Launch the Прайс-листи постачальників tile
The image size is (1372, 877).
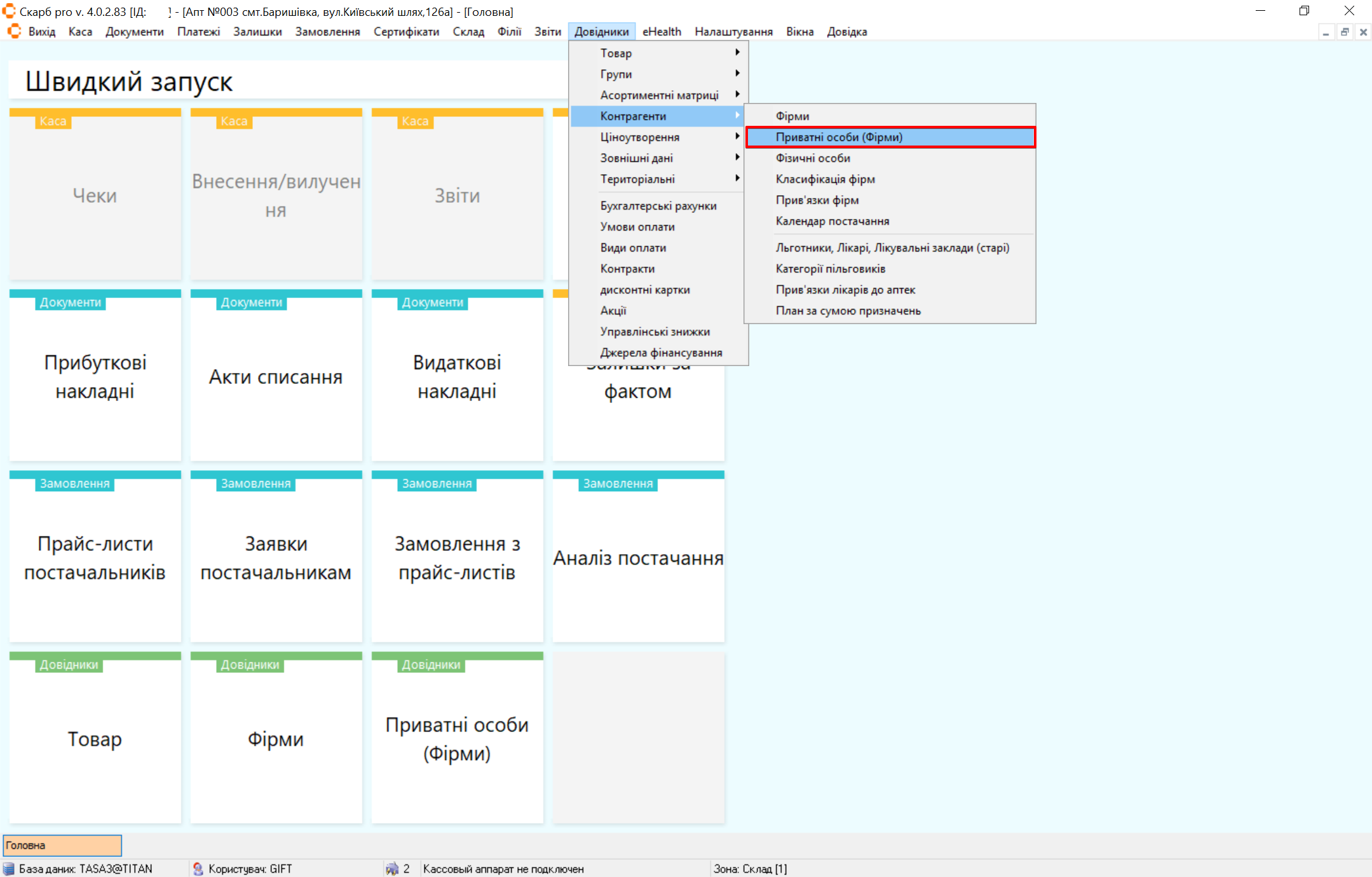(x=95, y=557)
